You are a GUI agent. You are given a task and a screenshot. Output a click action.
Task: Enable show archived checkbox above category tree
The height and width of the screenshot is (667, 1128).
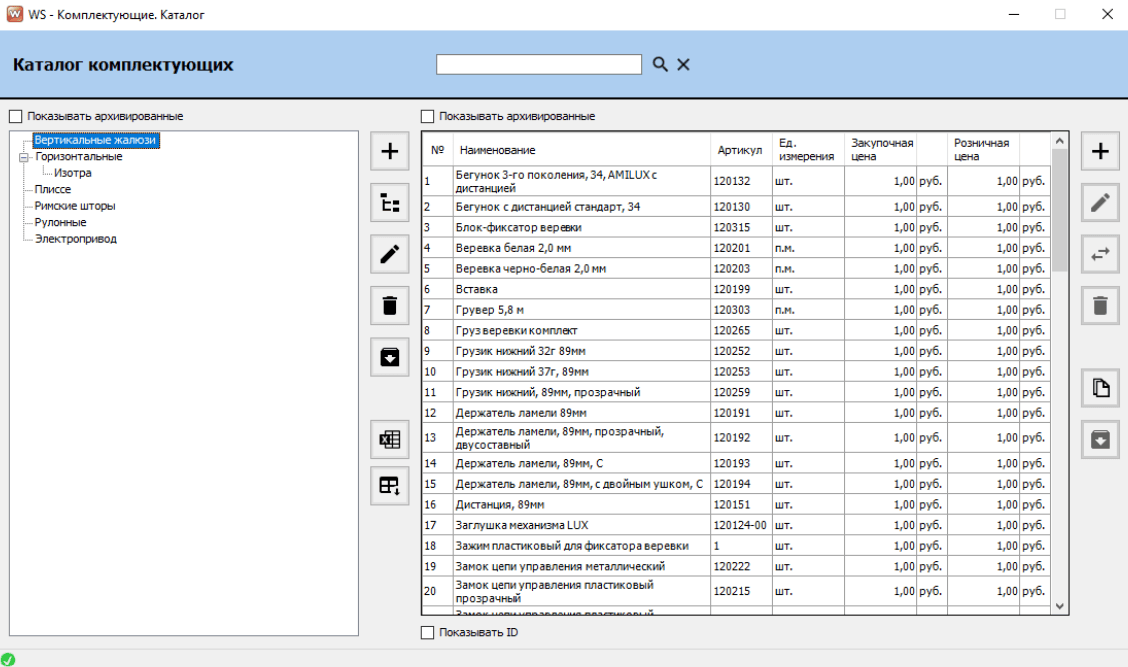(15, 116)
